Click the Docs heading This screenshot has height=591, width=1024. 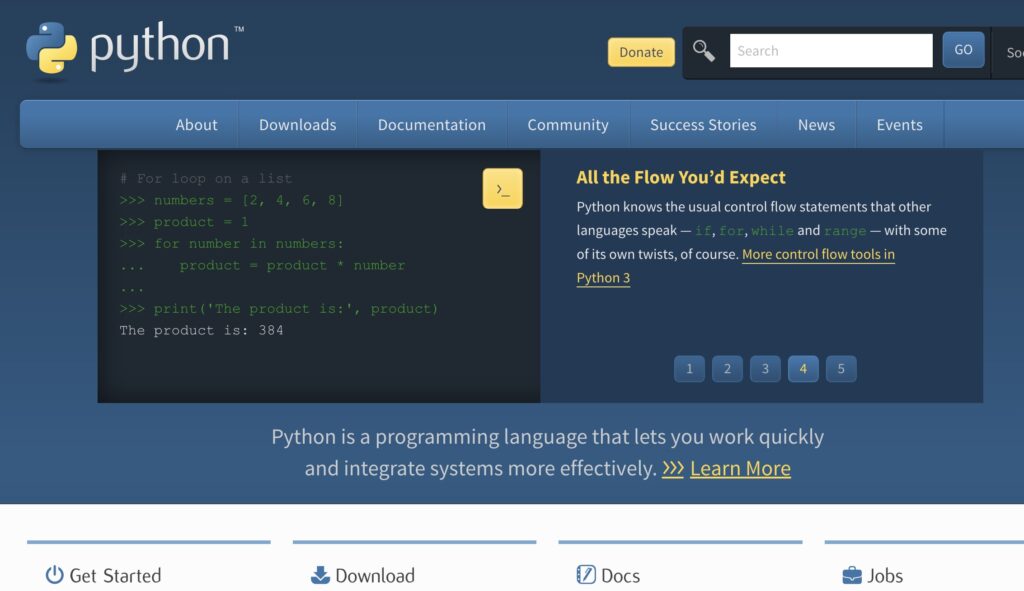(x=620, y=575)
